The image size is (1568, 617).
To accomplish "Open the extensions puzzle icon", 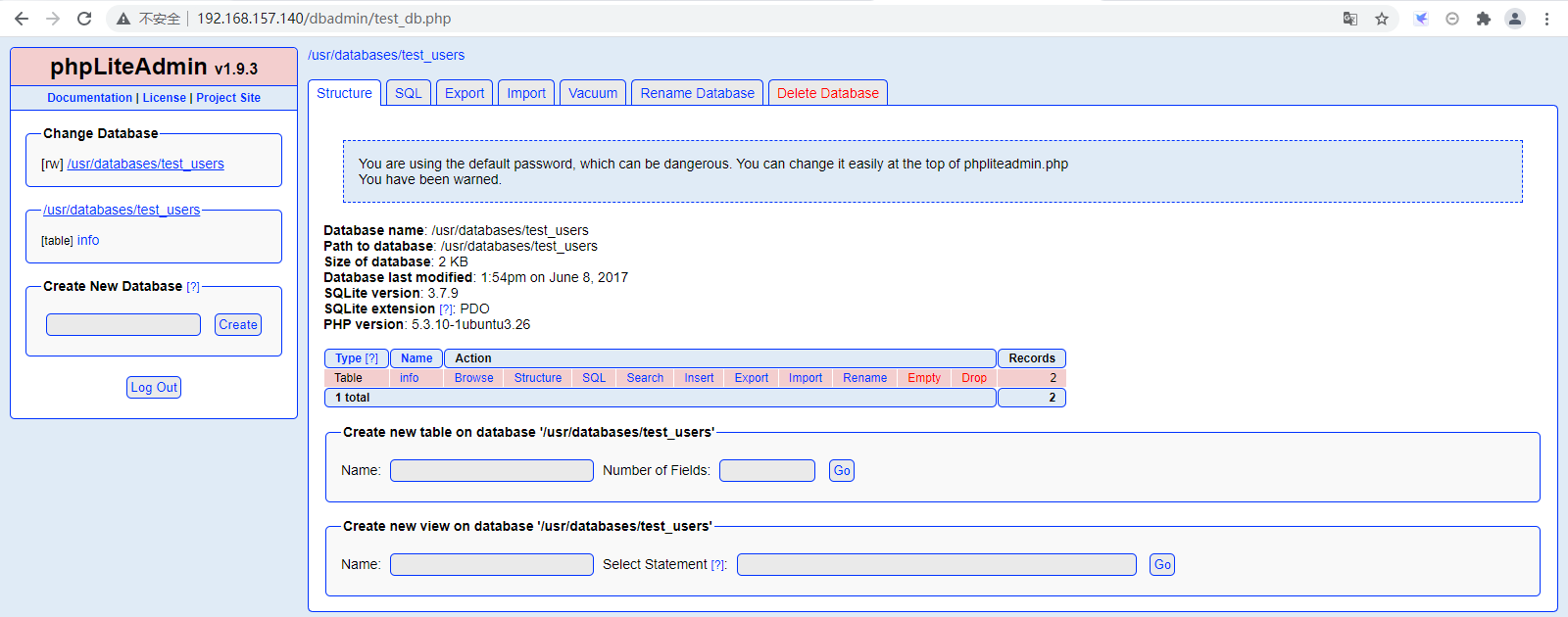I will coord(1484,19).
